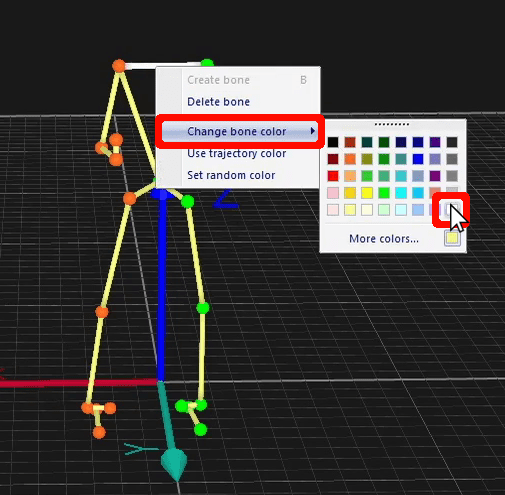Click the blue Z axis shaft
Image resolution: width=505 pixels, height=495 pixels.
(161, 288)
